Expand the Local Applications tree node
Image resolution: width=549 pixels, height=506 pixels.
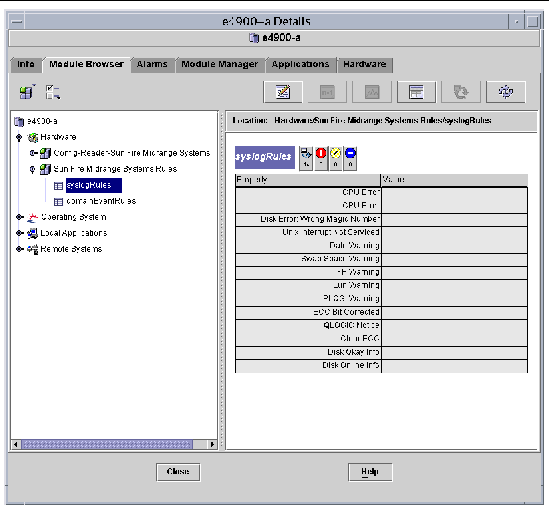click(x=20, y=233)
